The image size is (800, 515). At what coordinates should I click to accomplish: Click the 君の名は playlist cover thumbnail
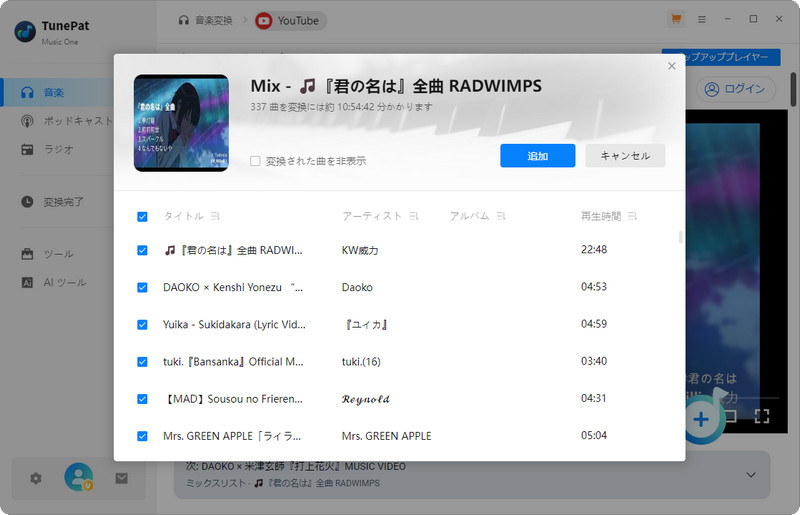tap(181, 123)
